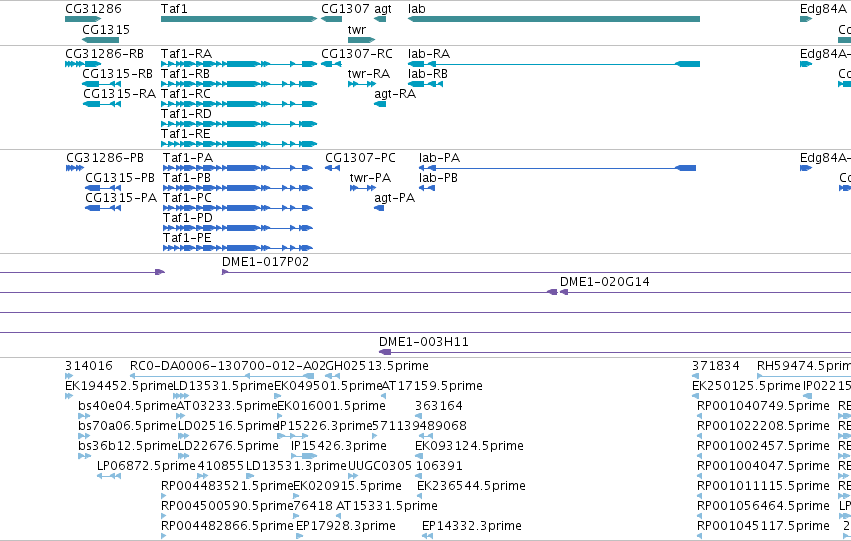
Task: Select protein Taf1-PA
Action: tap(238, 168)
